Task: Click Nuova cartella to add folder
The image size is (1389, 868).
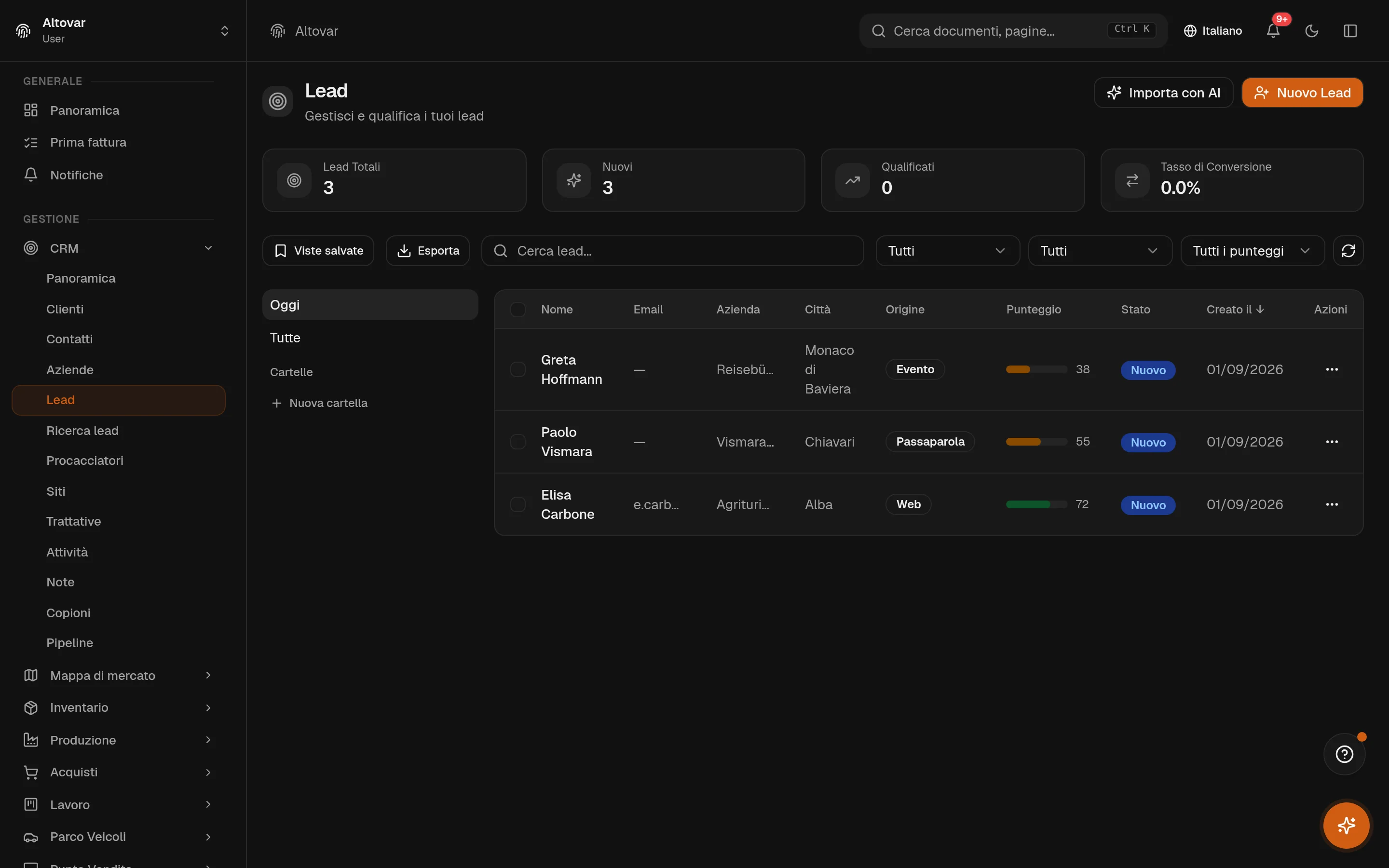Action: coord(319,403)
